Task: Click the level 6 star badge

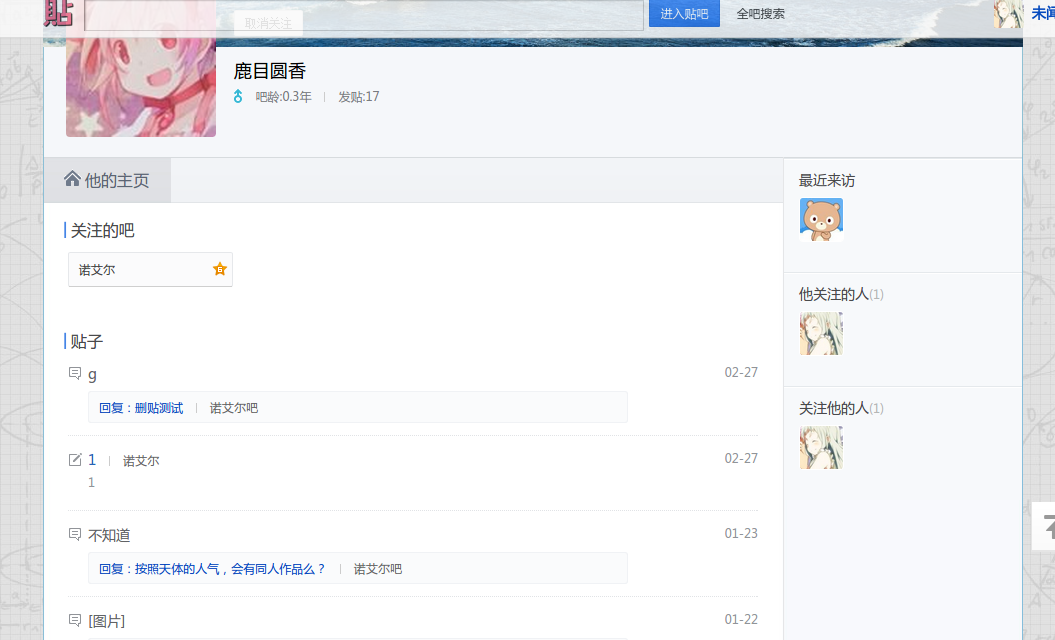Action: click(x=219, y=269)
